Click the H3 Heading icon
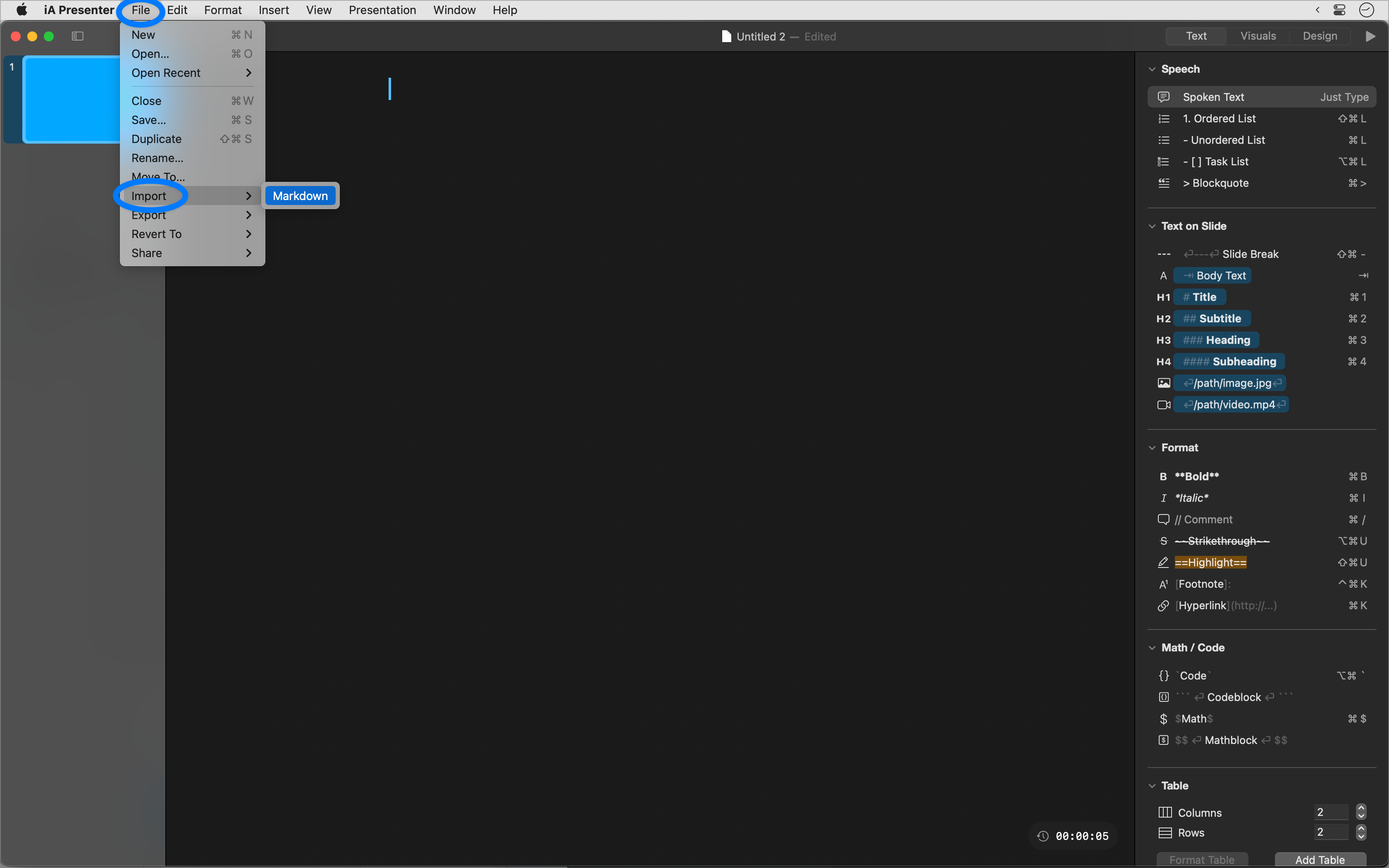This screenshot has height=868, width=1389. coord(1163,341)
